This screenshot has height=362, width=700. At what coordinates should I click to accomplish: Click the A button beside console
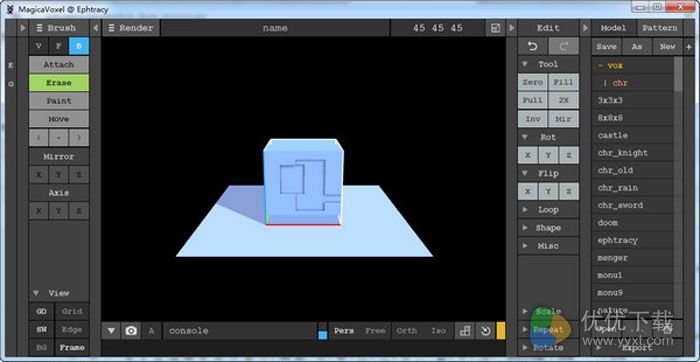(151, 331)
